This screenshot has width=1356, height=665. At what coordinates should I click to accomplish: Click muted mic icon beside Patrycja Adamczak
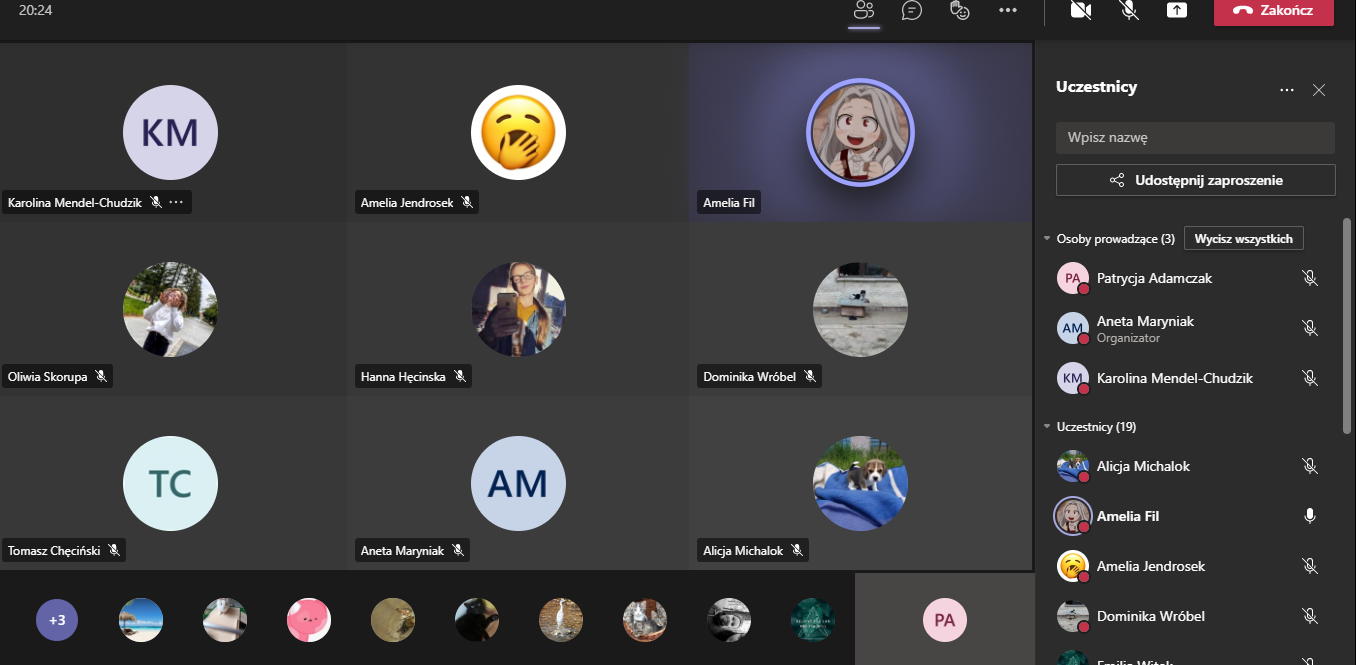point(1309,278)
